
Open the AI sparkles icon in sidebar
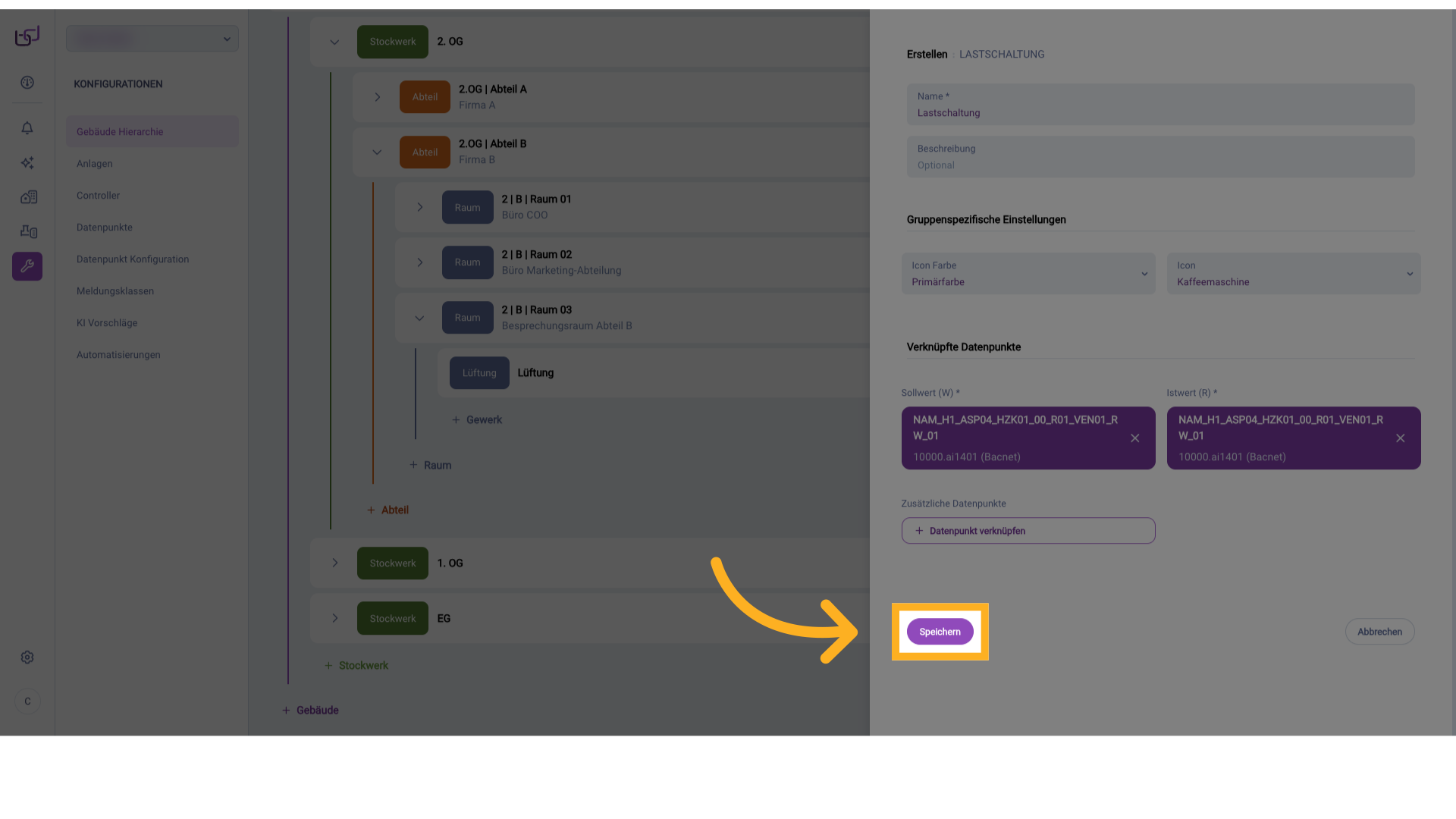click(27, 163)
